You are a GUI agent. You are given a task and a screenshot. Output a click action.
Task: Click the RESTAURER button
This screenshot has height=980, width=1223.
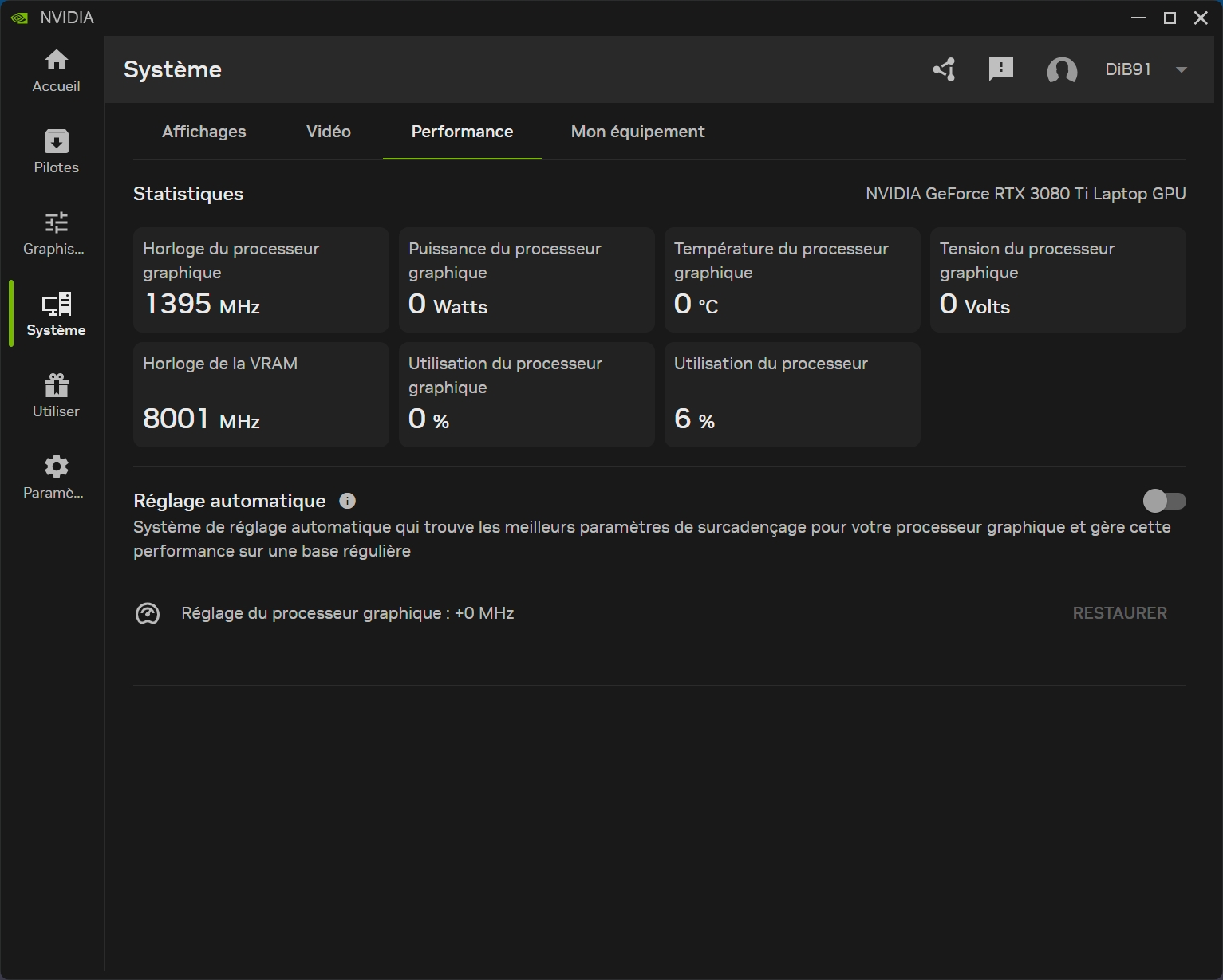point(1119,613)
